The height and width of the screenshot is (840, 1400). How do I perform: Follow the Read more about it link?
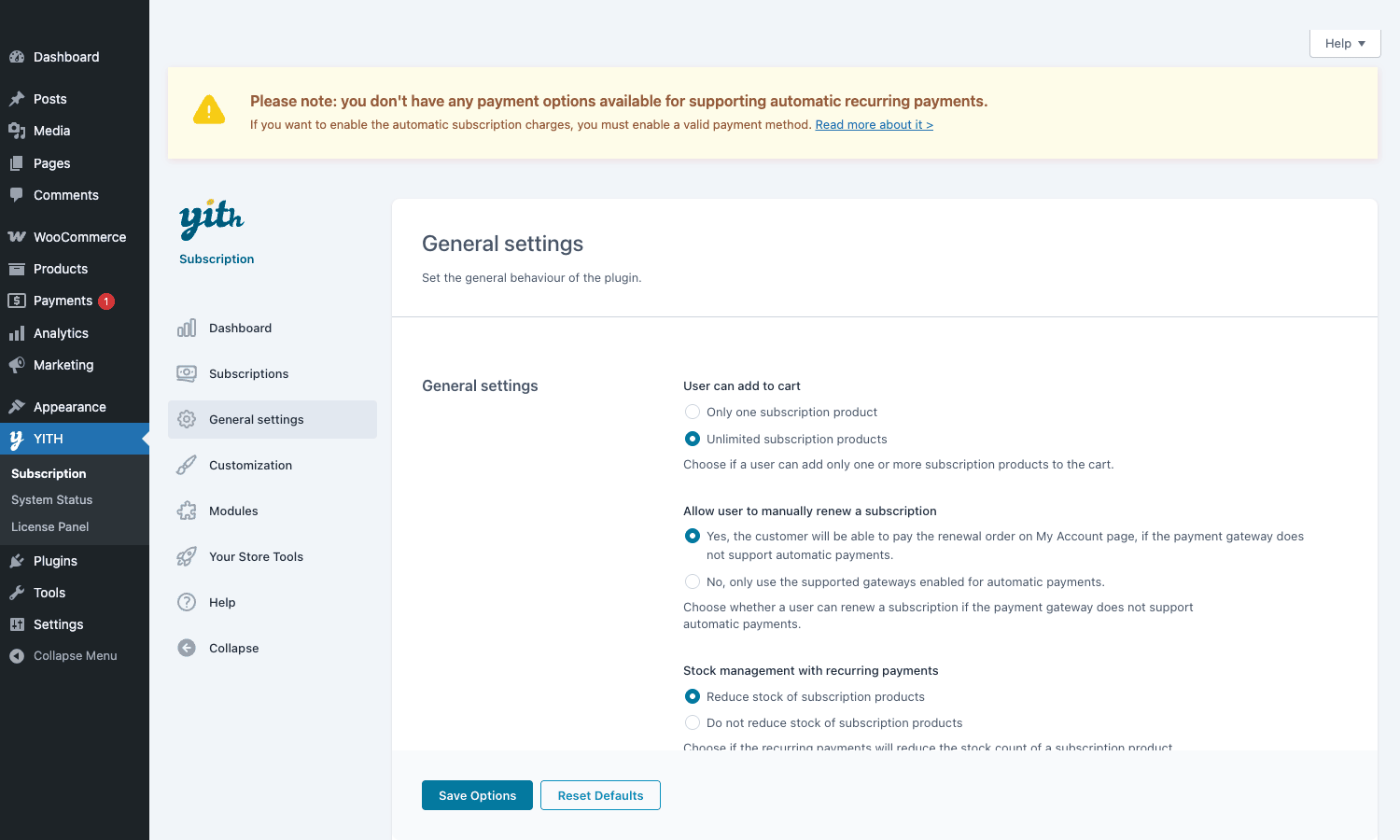[x=875, y=125]
